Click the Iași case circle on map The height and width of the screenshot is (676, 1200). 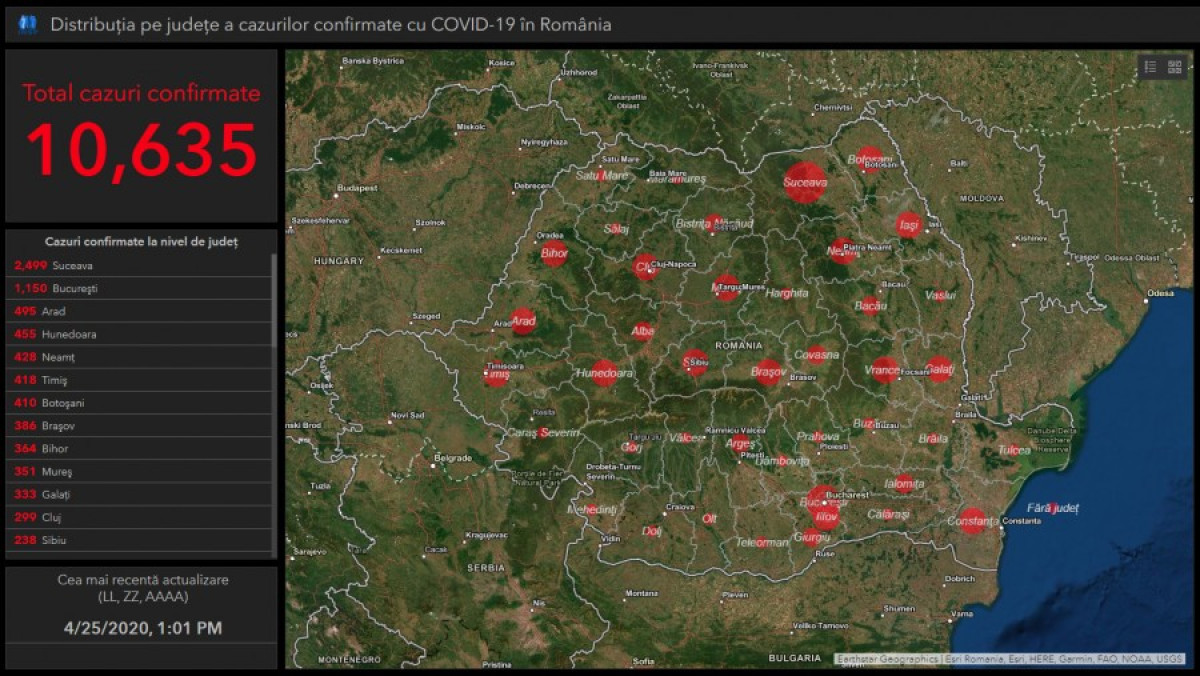[x=908, y=226]
